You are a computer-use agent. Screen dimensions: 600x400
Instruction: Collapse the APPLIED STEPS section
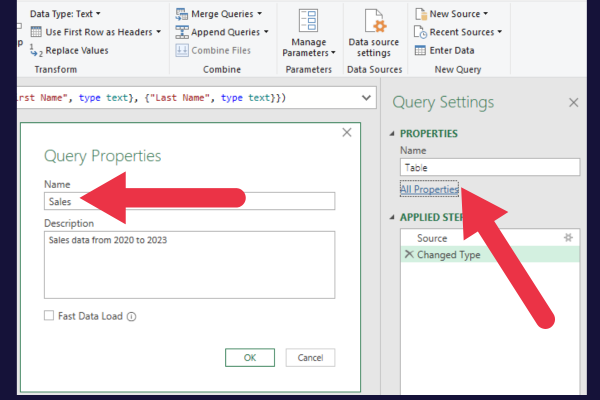(x=392, y=217)
